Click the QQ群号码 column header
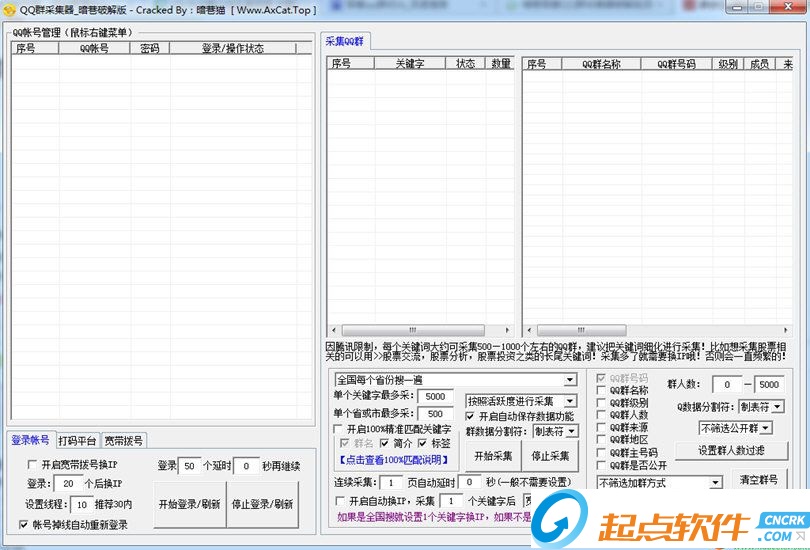Image resolution: width=810 pixels, height=550 pixels. 676,64
